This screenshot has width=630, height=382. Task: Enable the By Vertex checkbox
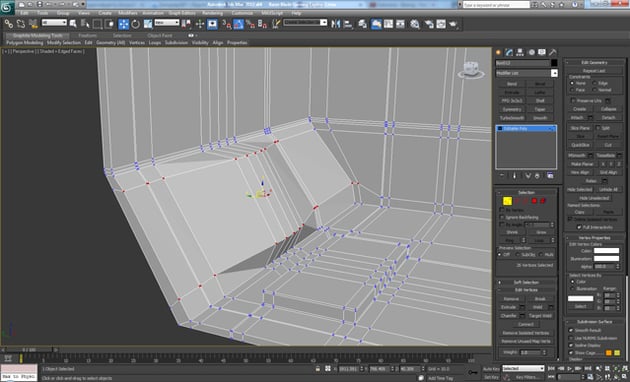tap(502, 210)
